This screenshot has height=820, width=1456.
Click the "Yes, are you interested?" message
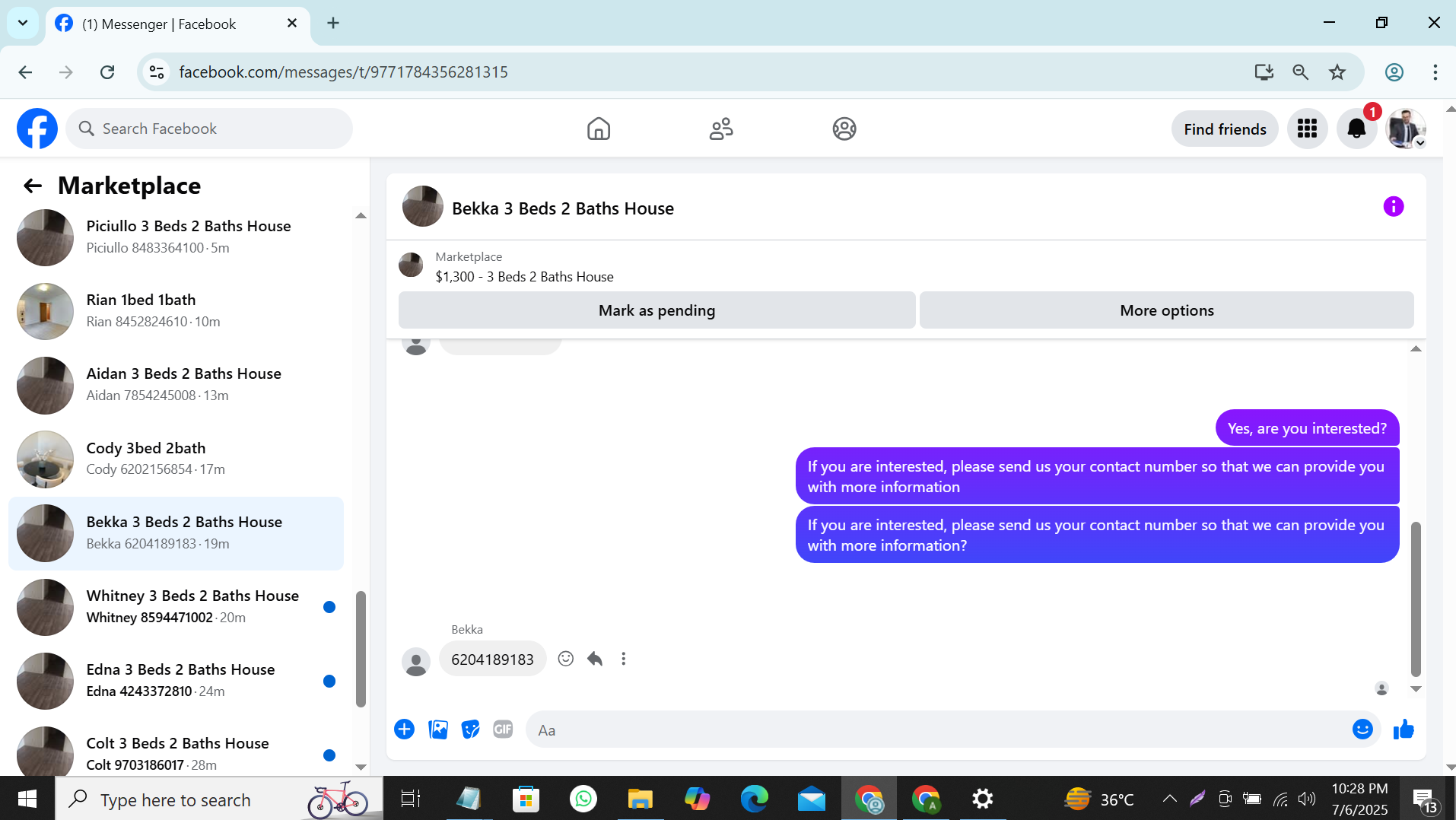(1308, 428)
